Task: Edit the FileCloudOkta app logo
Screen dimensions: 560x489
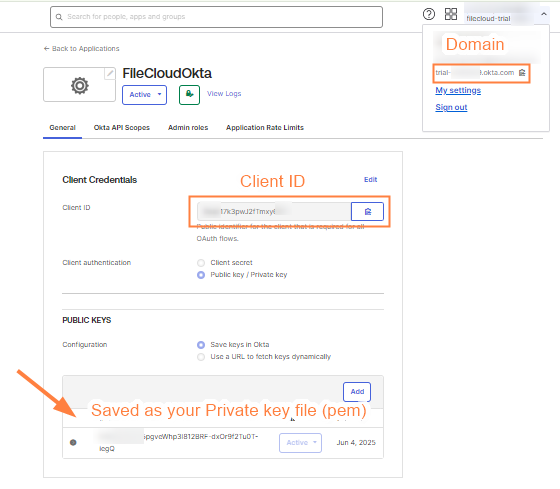Action: pos(110,74)
